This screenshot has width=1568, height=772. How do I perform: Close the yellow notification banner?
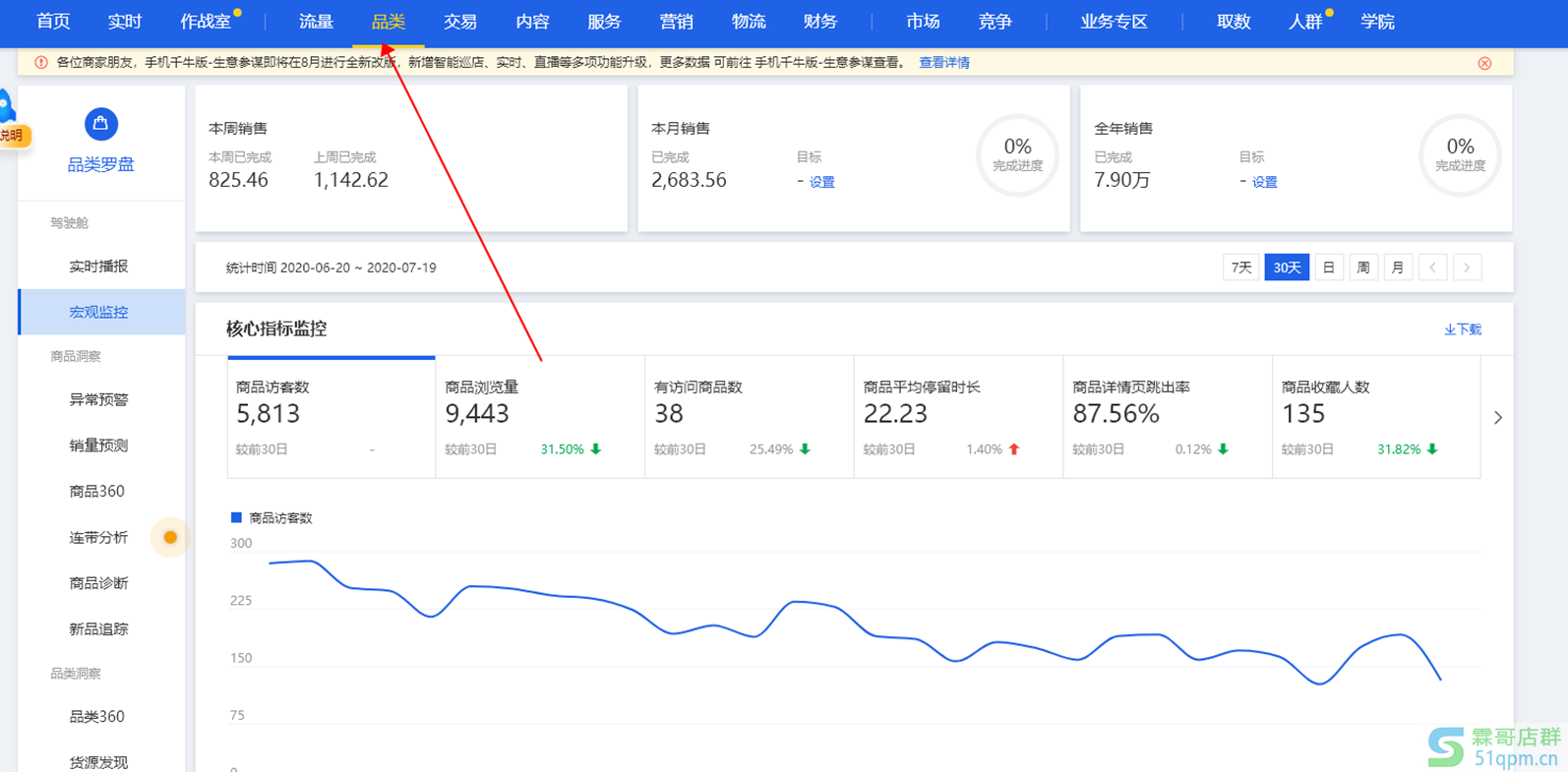(1484, 63)
